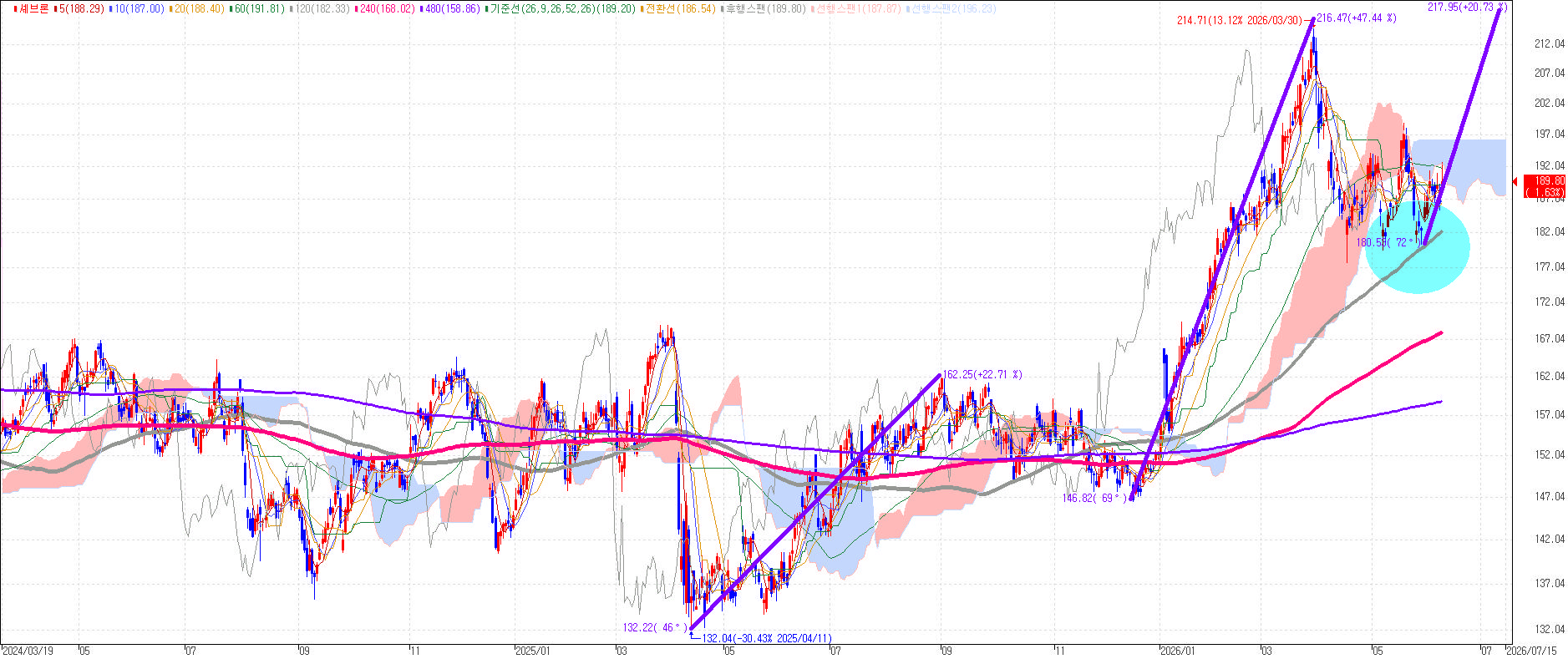The image size is (1568, 659).
Task: Click the 180.56( 72° ) trendline label
Action: (x=1388, y=242)
